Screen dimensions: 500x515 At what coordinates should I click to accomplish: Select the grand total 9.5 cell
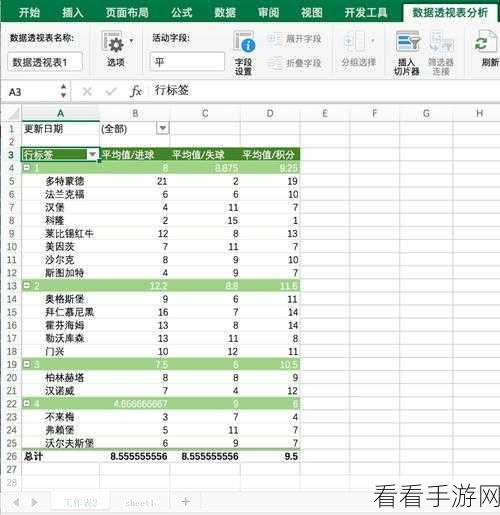coord(270,456)
